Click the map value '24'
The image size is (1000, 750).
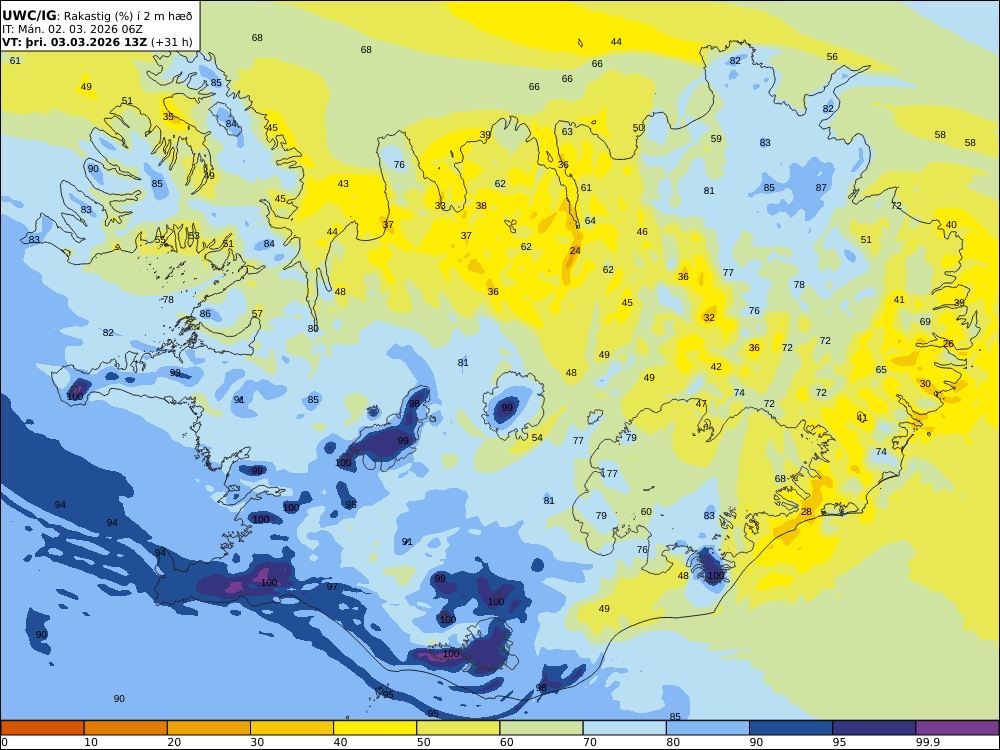575,251
